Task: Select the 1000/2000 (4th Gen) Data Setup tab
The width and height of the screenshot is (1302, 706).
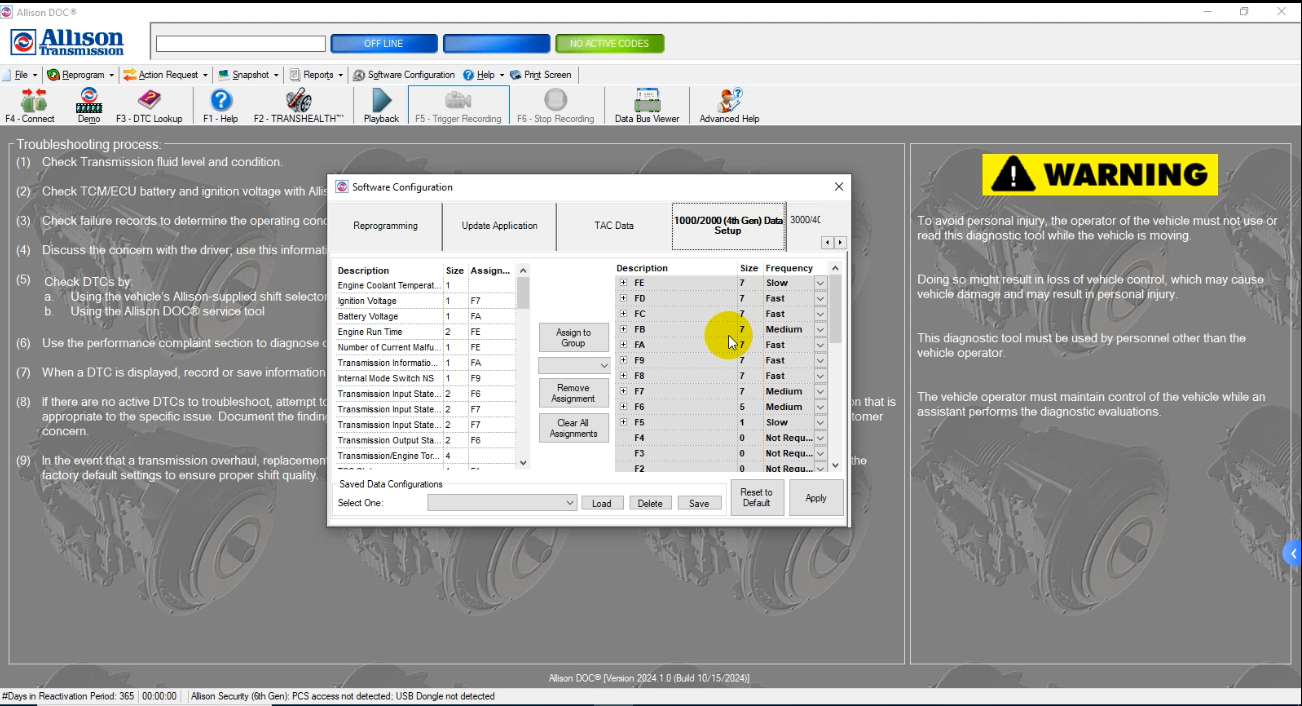Action: 728,226
